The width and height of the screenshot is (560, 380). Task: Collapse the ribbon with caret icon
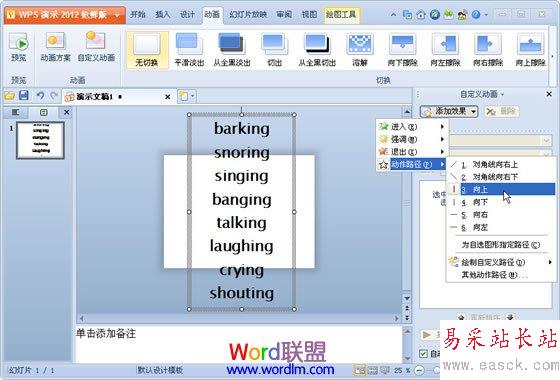(393, 15)
